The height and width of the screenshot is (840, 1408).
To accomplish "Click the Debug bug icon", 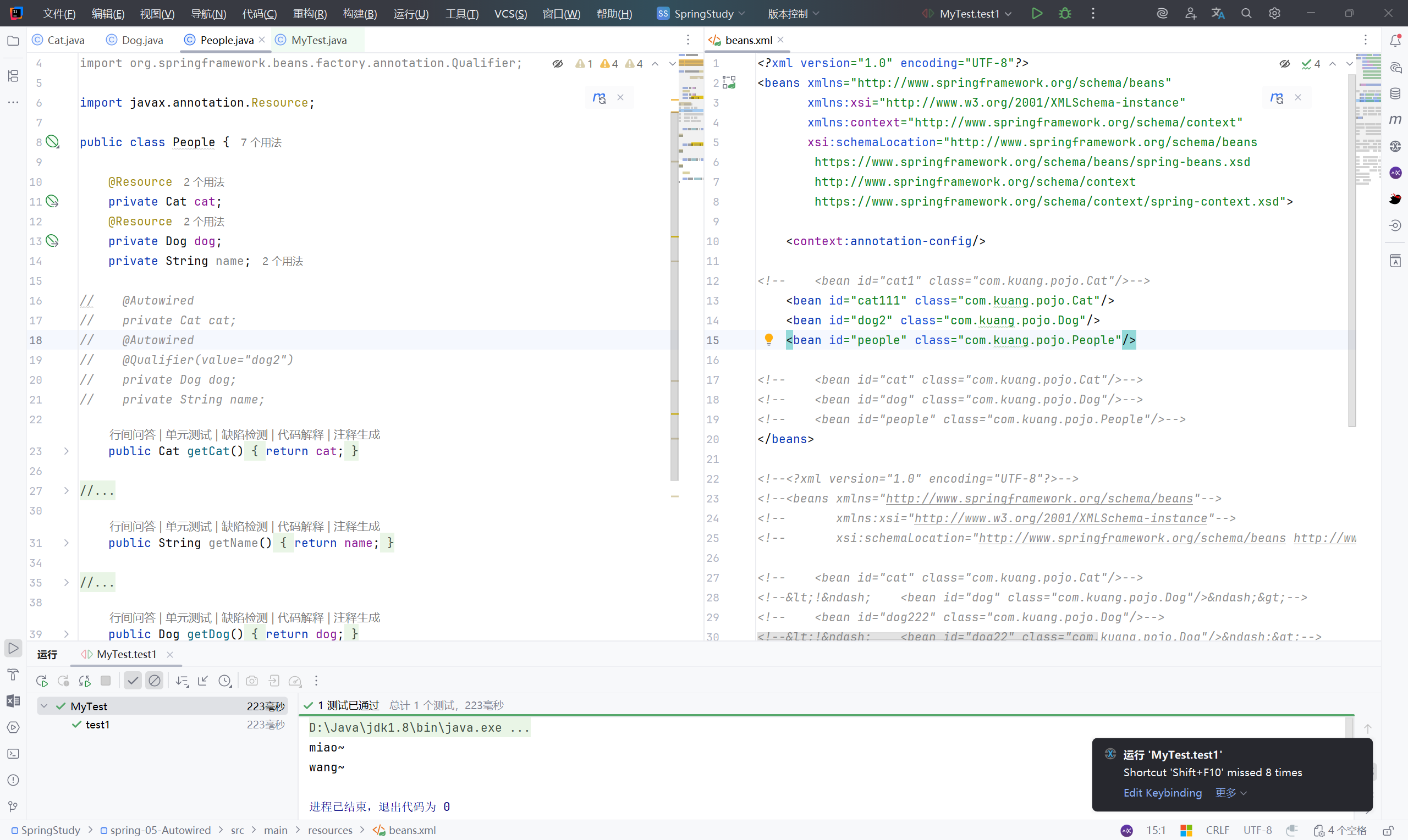I will click(1065, 14).
